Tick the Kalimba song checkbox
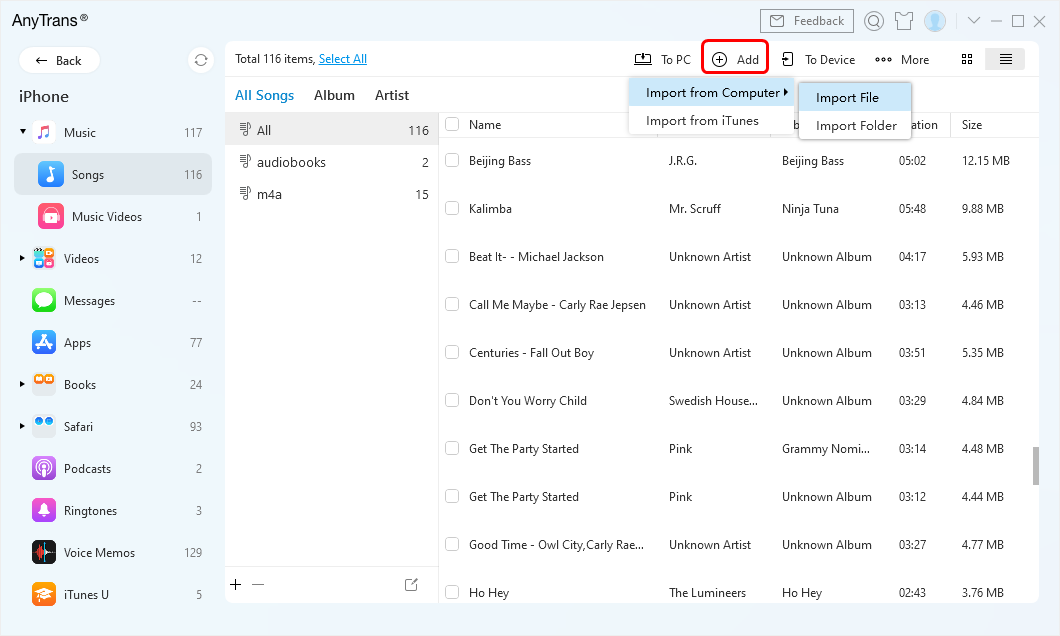 452,208
